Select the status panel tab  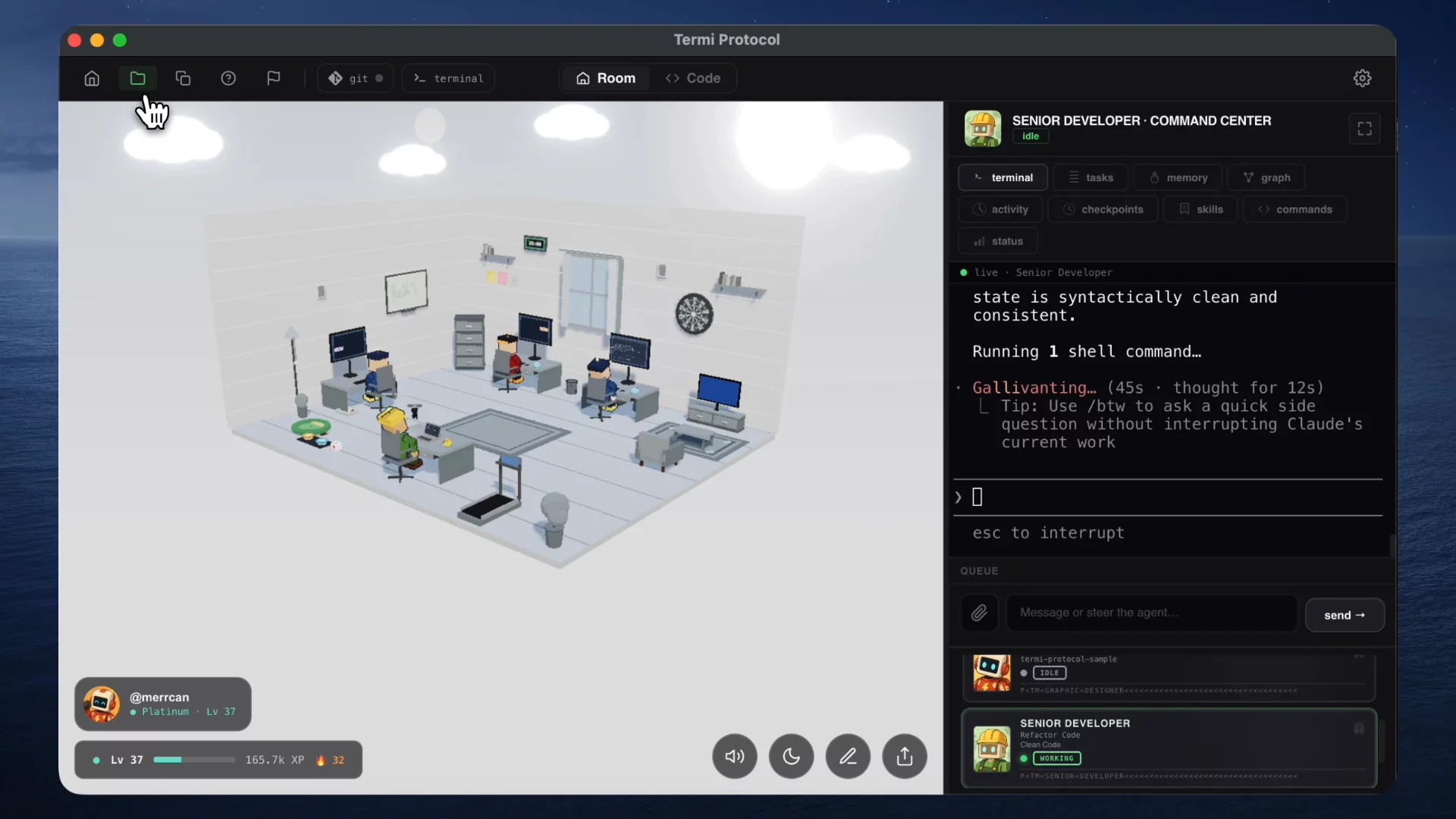(x=998, y=241)
